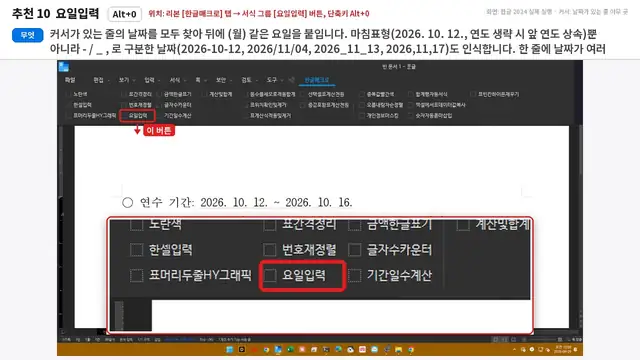Screen dimensions: 640x360
Task: Run the small 금액한글표기 macro in the ribbon
Action: pos(174,94)
